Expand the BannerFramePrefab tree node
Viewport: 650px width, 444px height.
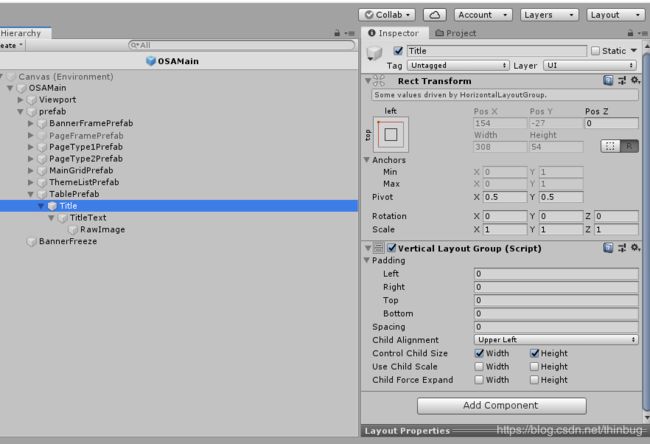click(31, 123)
